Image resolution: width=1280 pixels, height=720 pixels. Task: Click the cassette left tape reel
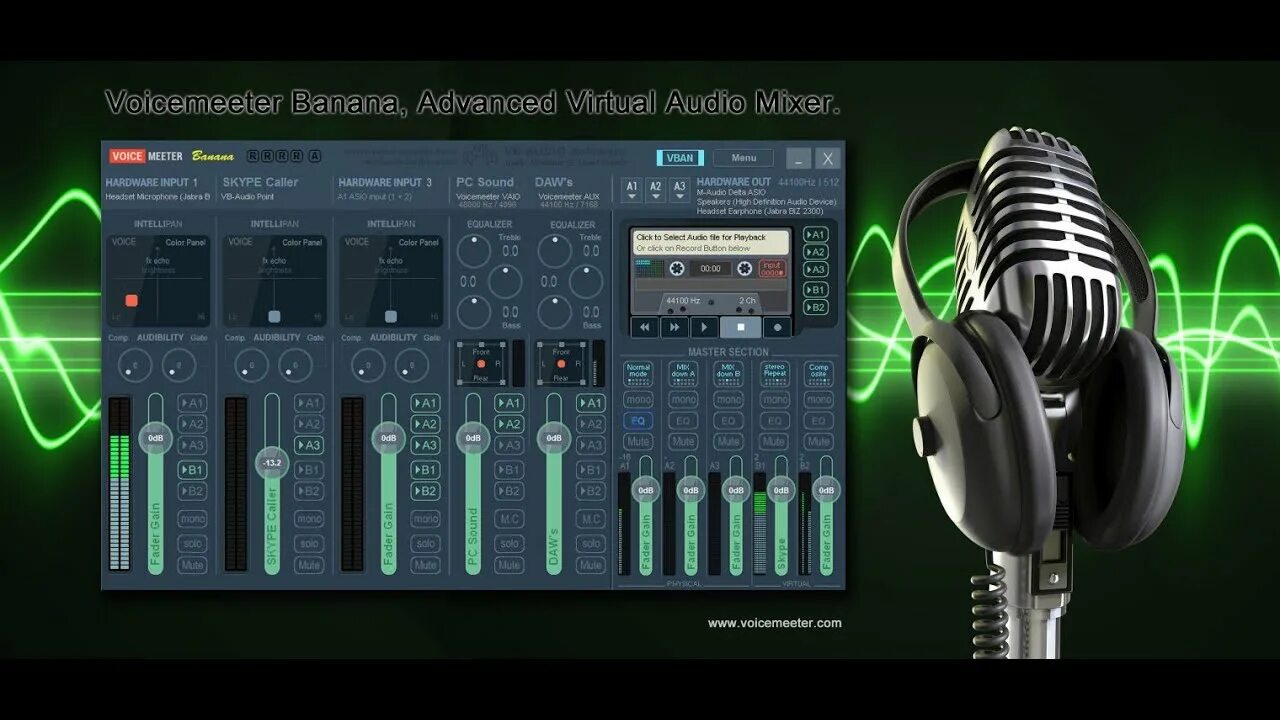pyautogui.click(x=677, y=269)
